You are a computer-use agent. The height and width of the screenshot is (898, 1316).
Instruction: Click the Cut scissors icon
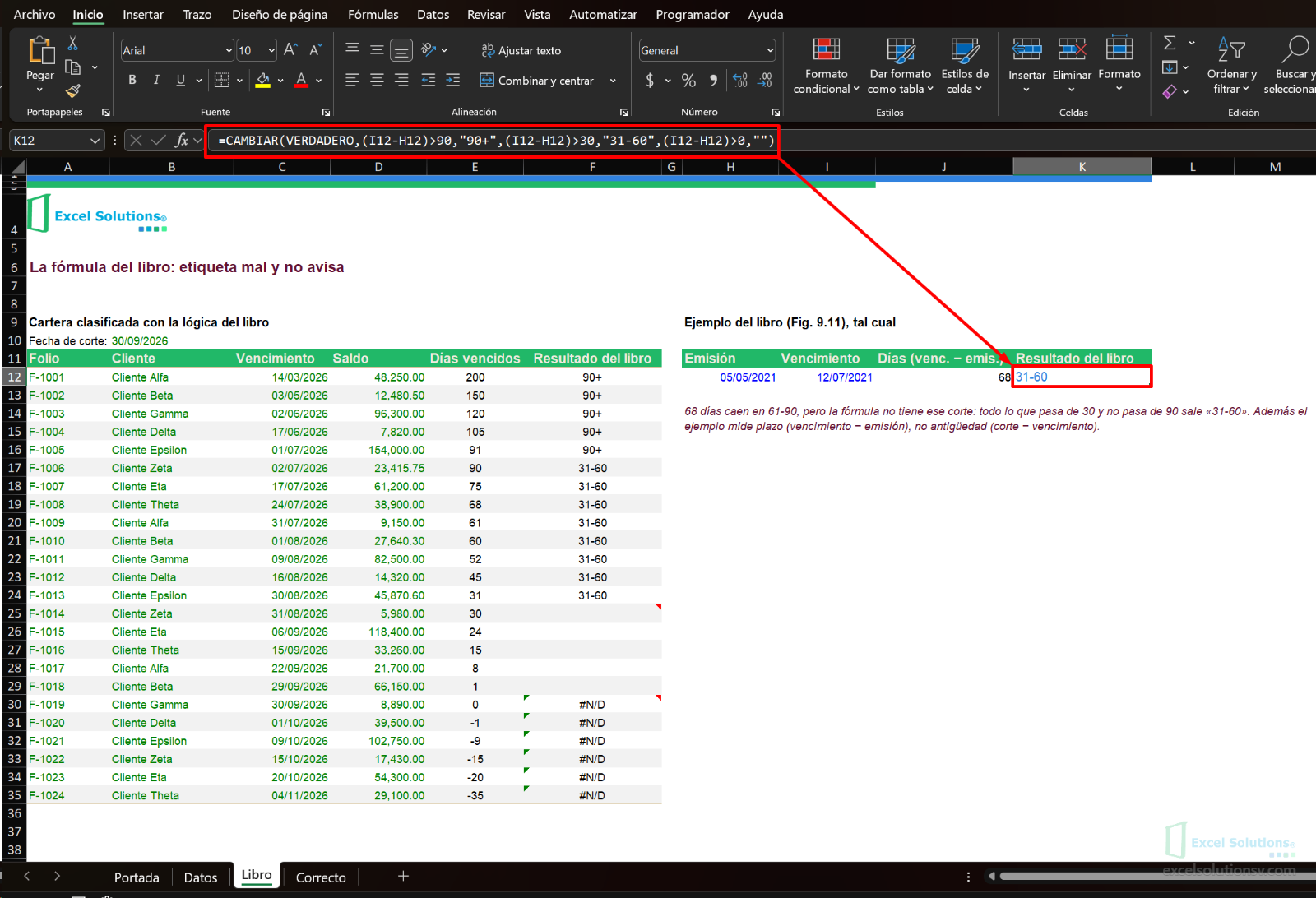(x=73, y=44)
